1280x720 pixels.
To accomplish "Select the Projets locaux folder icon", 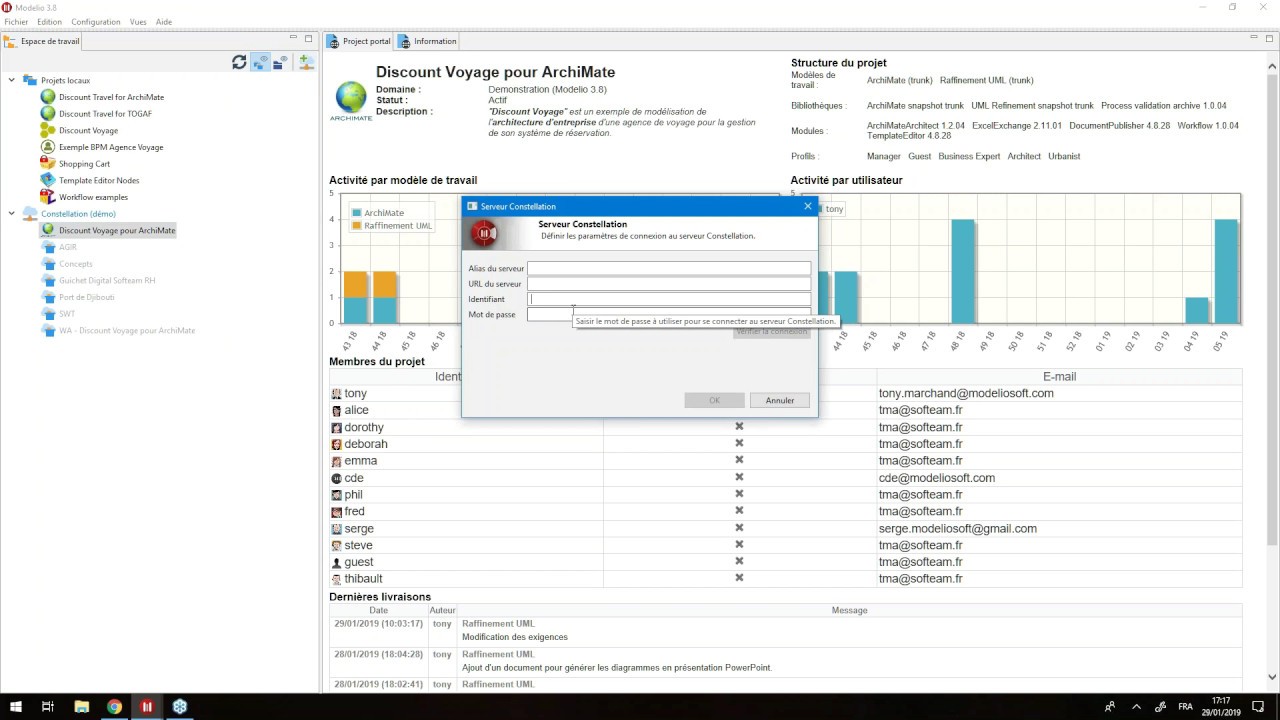I will pyautogui.click(x=30, y=80).
